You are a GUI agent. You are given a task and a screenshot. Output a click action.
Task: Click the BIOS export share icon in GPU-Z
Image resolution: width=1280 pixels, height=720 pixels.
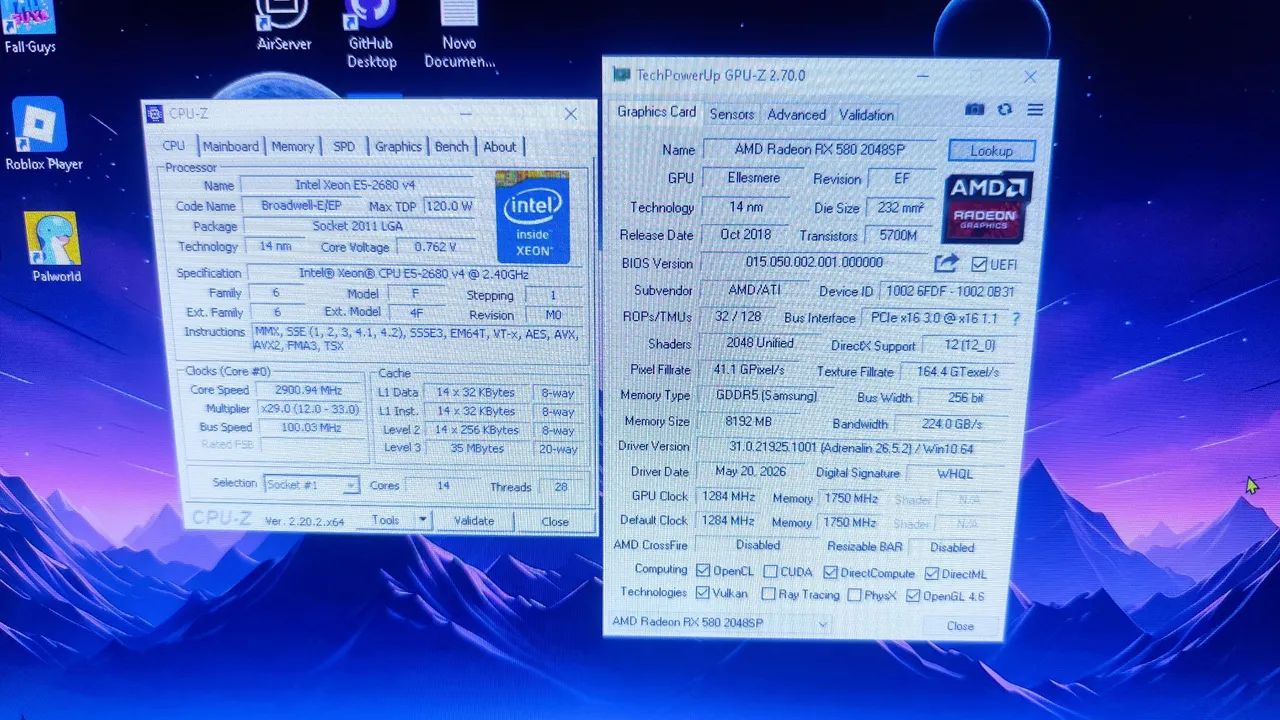point(946,264)
